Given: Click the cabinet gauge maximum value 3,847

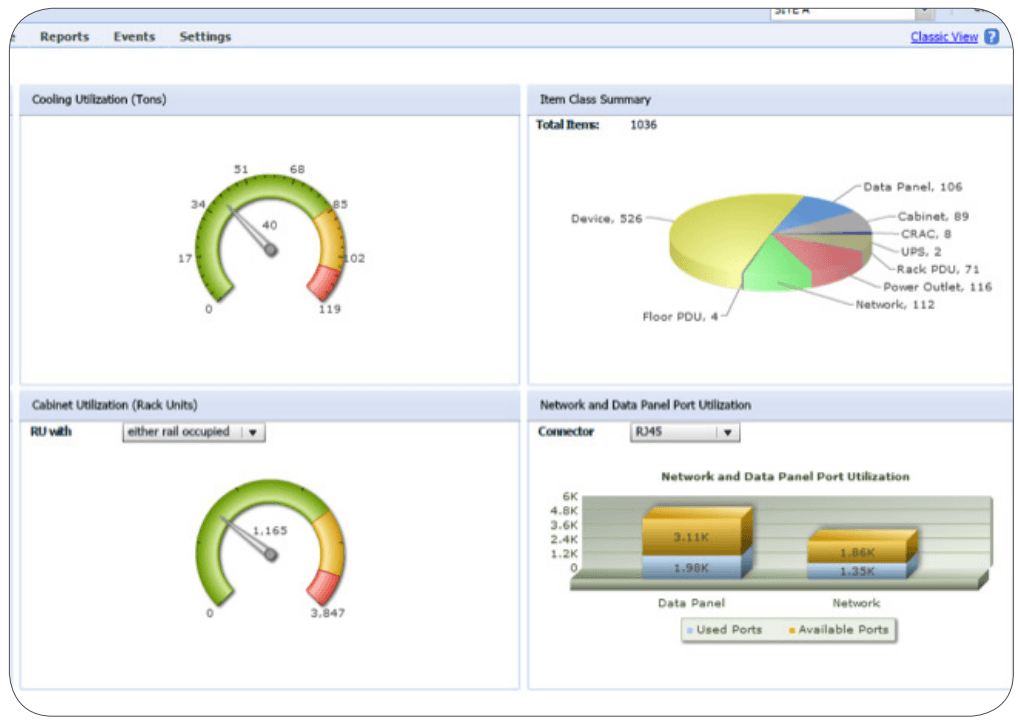Looking at the screenshot, I should coord(328,613).
